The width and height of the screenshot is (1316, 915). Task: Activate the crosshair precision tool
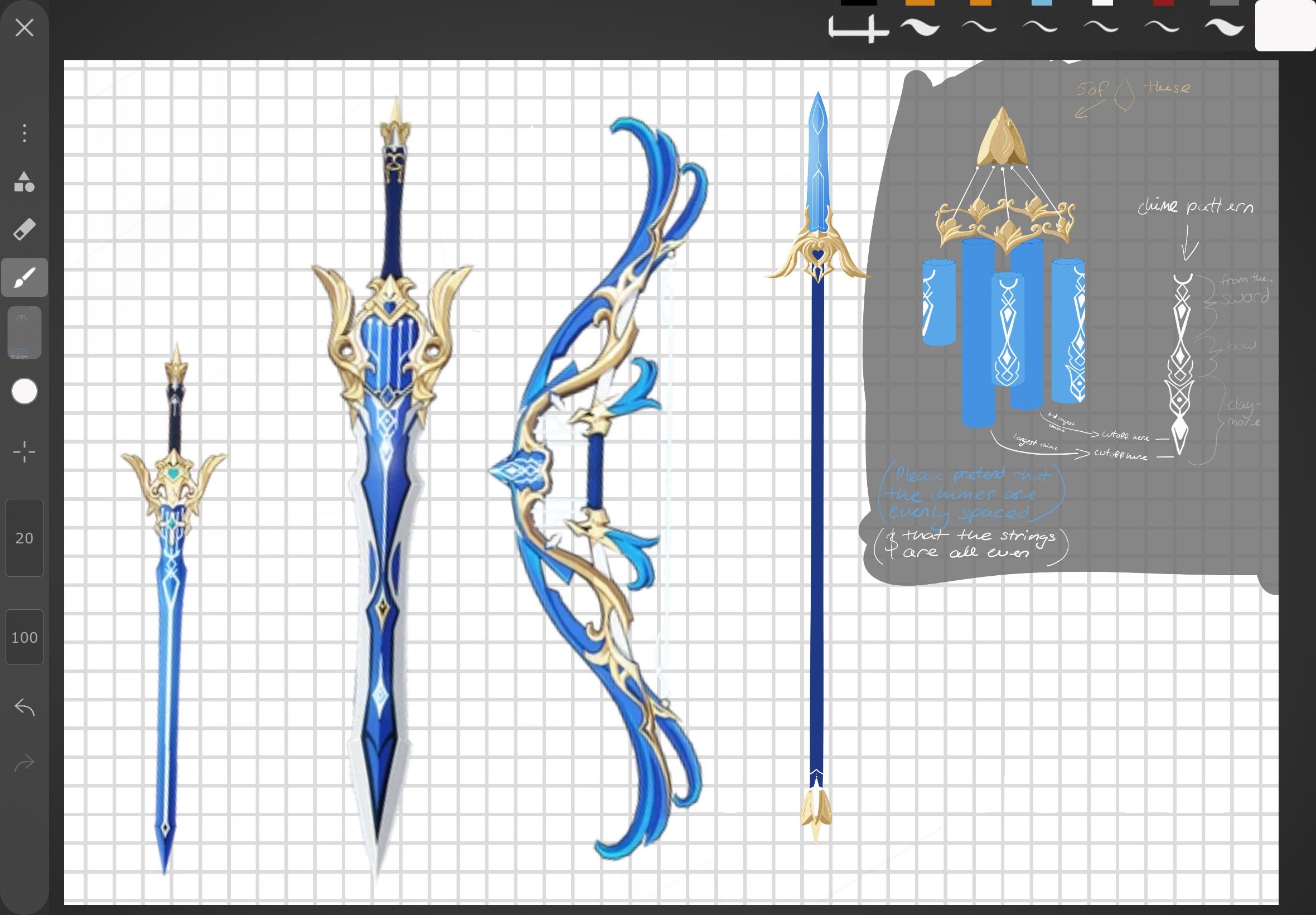point(24,452)
